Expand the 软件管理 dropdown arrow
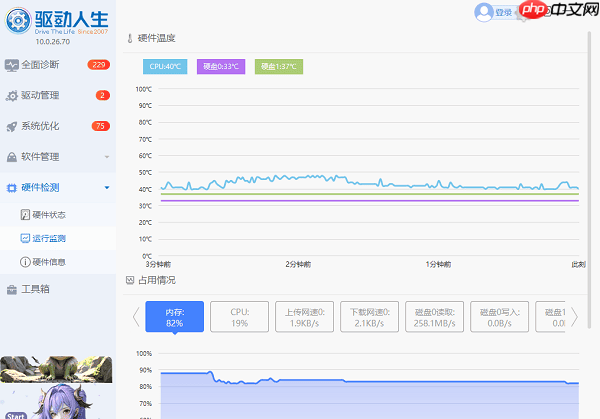The image size is (600, 419). (x=107, y=157)
